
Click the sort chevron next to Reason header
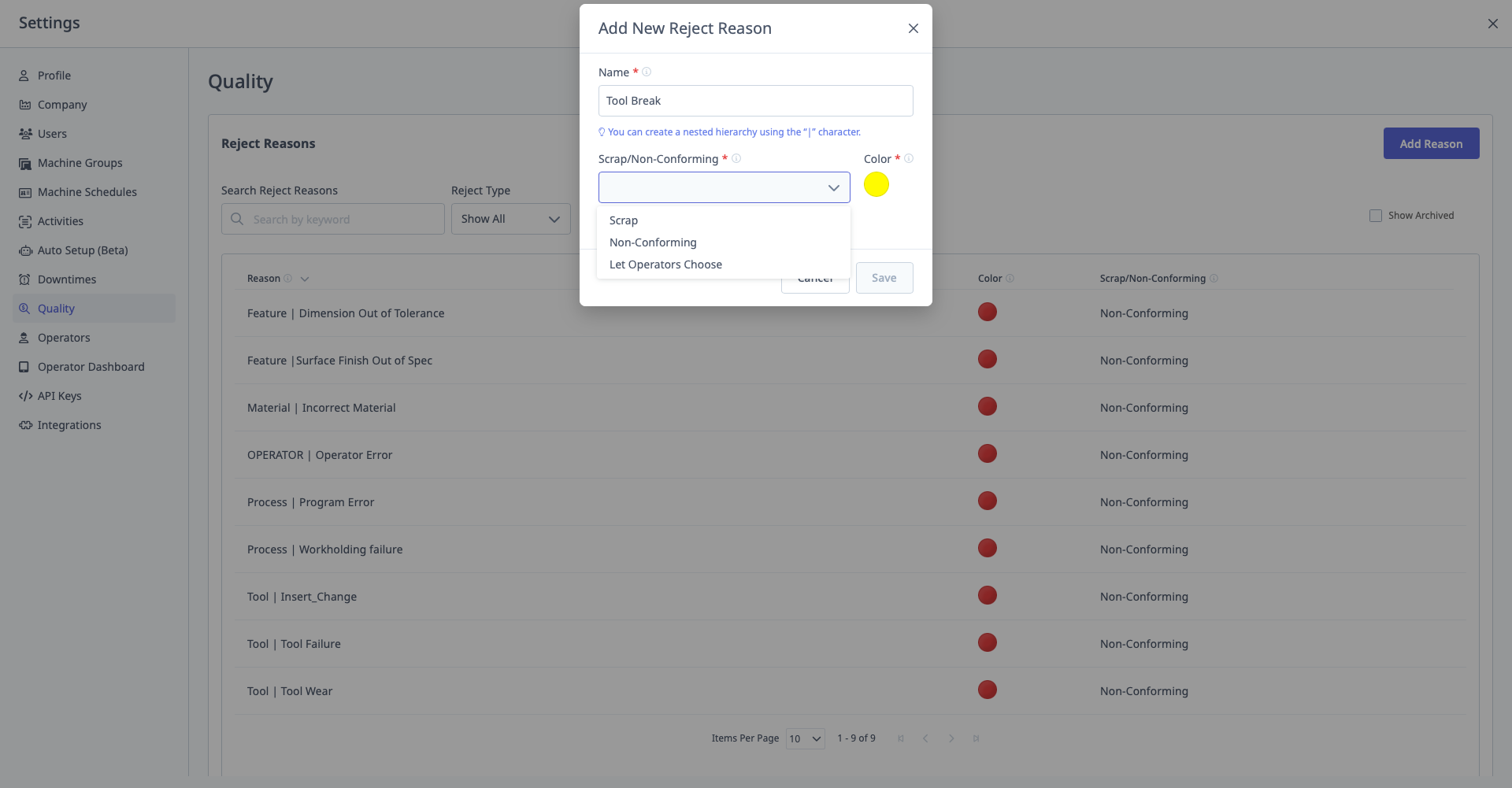point(305,278)
